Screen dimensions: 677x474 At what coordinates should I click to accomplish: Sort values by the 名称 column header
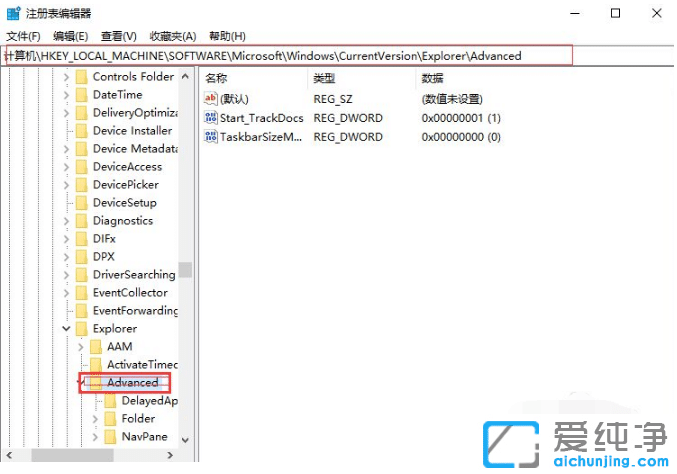coord(217,77)
